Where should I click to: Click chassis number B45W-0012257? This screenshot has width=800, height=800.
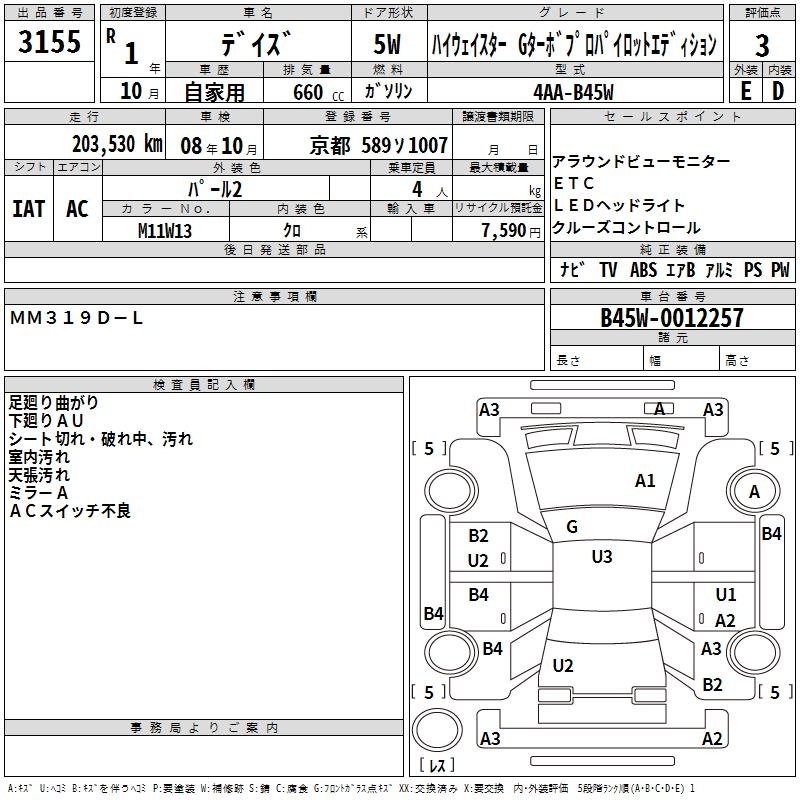[672, 317]
